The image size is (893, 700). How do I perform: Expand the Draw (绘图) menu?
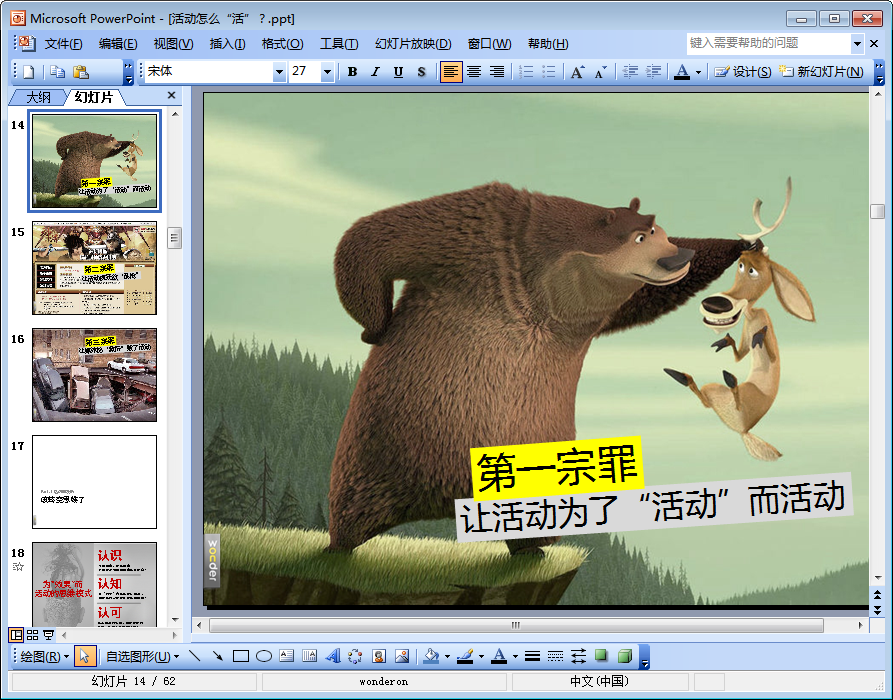[44, 656]
